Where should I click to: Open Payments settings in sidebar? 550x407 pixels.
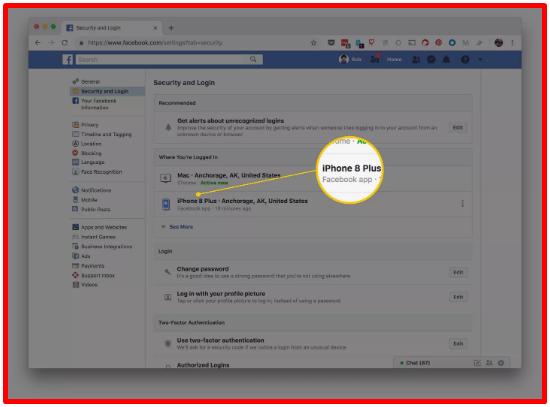click(x=88, y=266)
